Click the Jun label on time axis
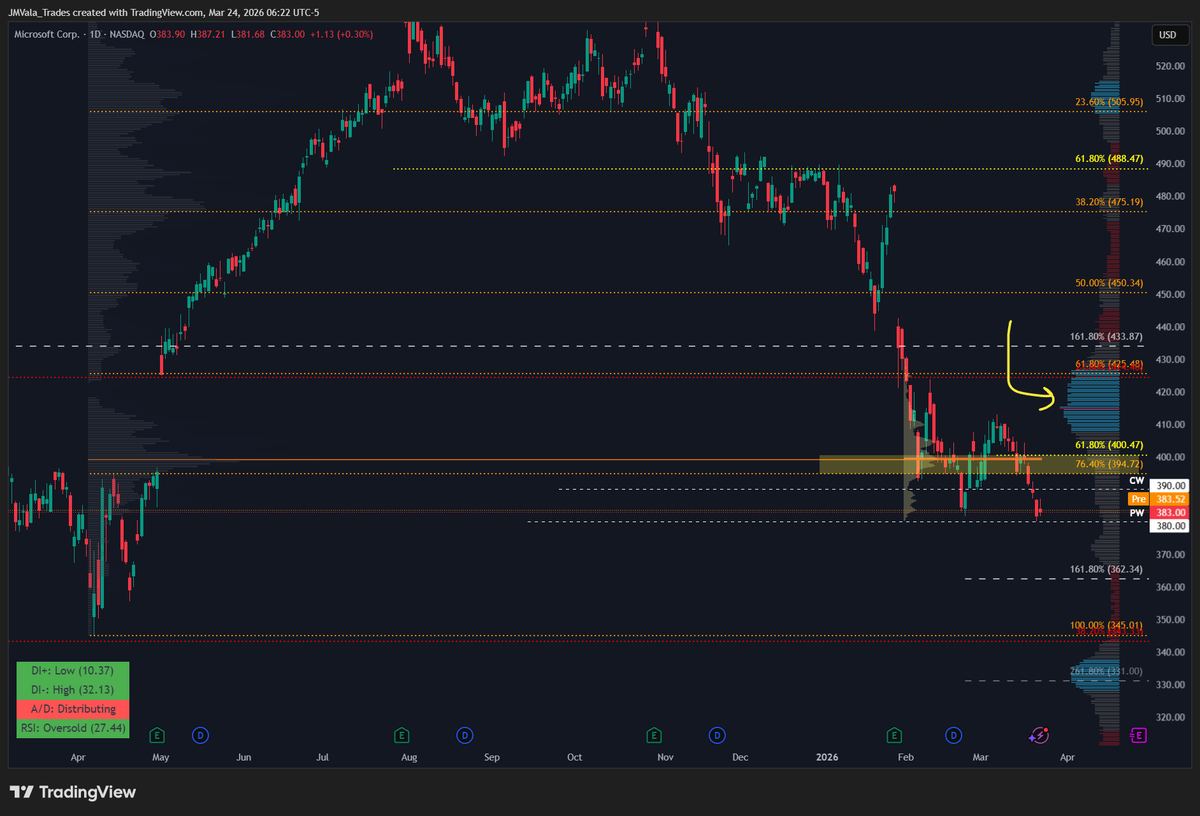Image resolution: width=1200 pixels, height=816 pixels. pos(243,758)
